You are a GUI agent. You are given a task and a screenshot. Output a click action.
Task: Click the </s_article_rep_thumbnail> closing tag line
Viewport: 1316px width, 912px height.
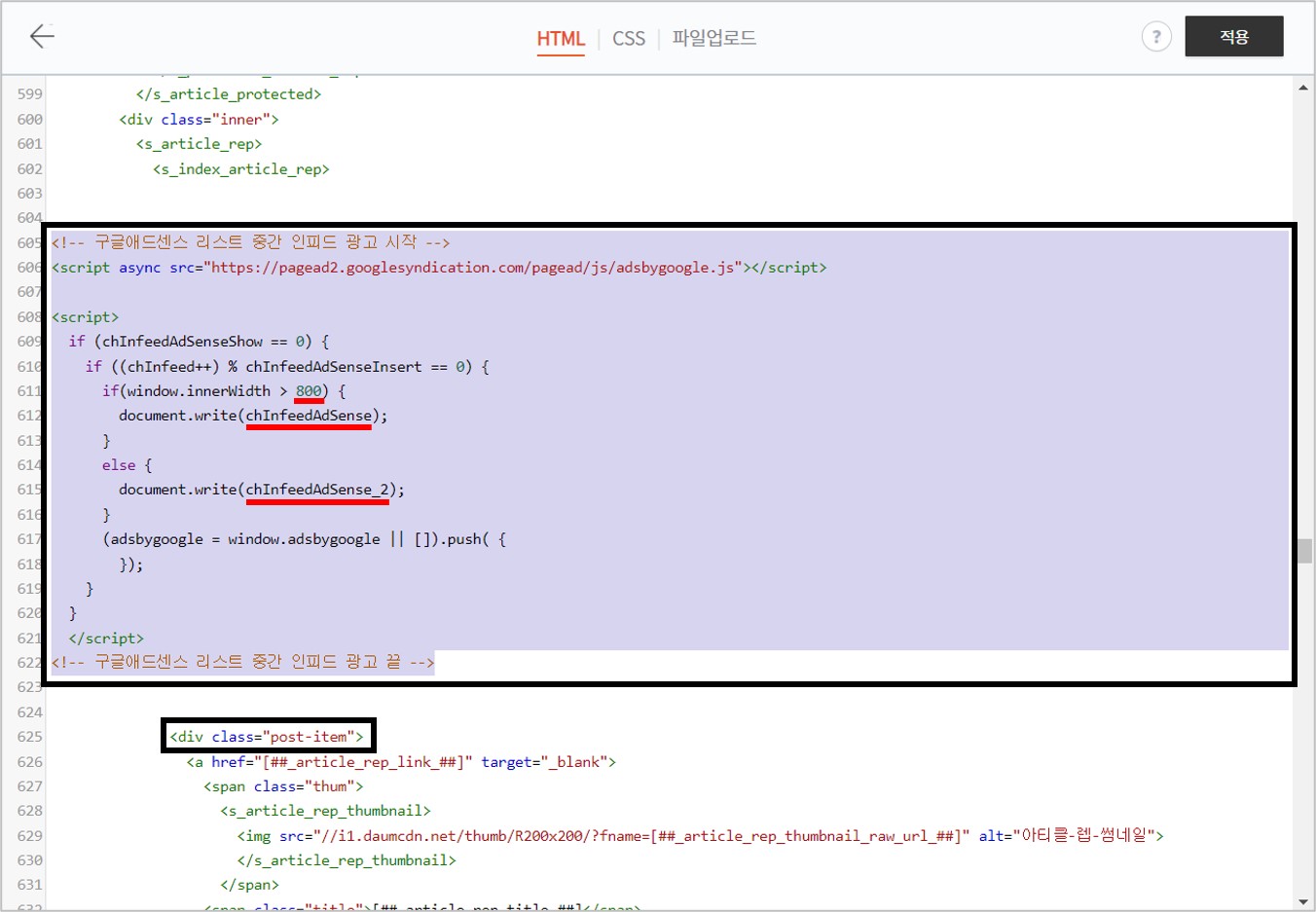347,860
